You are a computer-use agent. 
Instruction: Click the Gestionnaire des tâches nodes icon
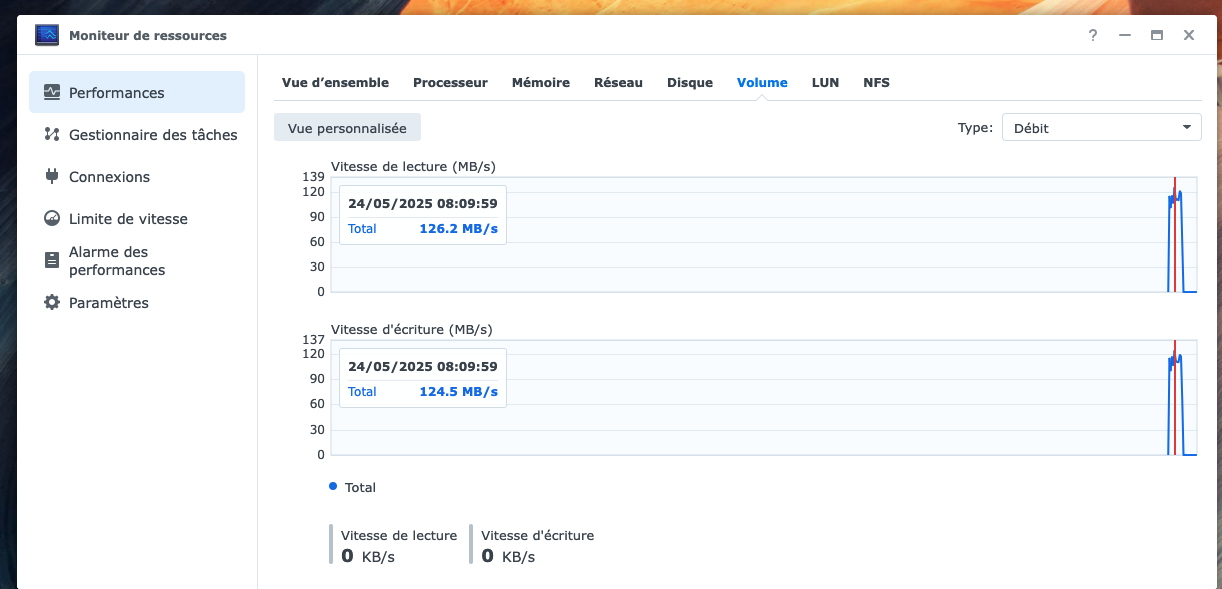pos(52,134)
